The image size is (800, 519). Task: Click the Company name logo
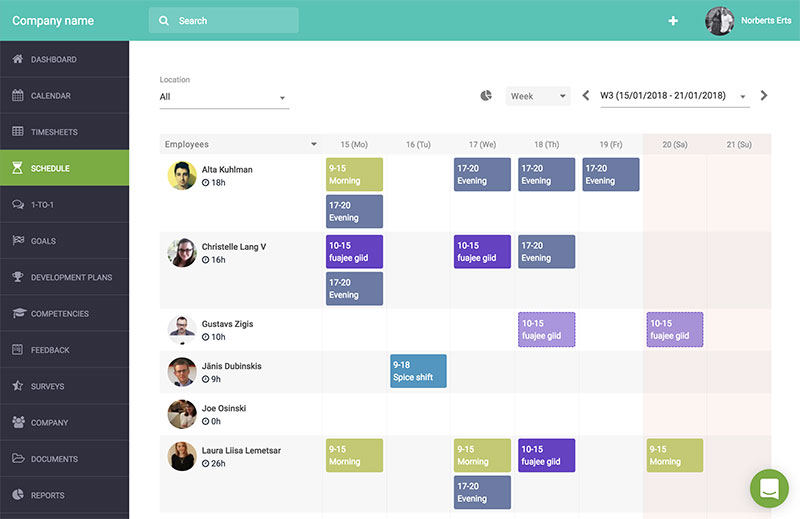tap(53, 20)
